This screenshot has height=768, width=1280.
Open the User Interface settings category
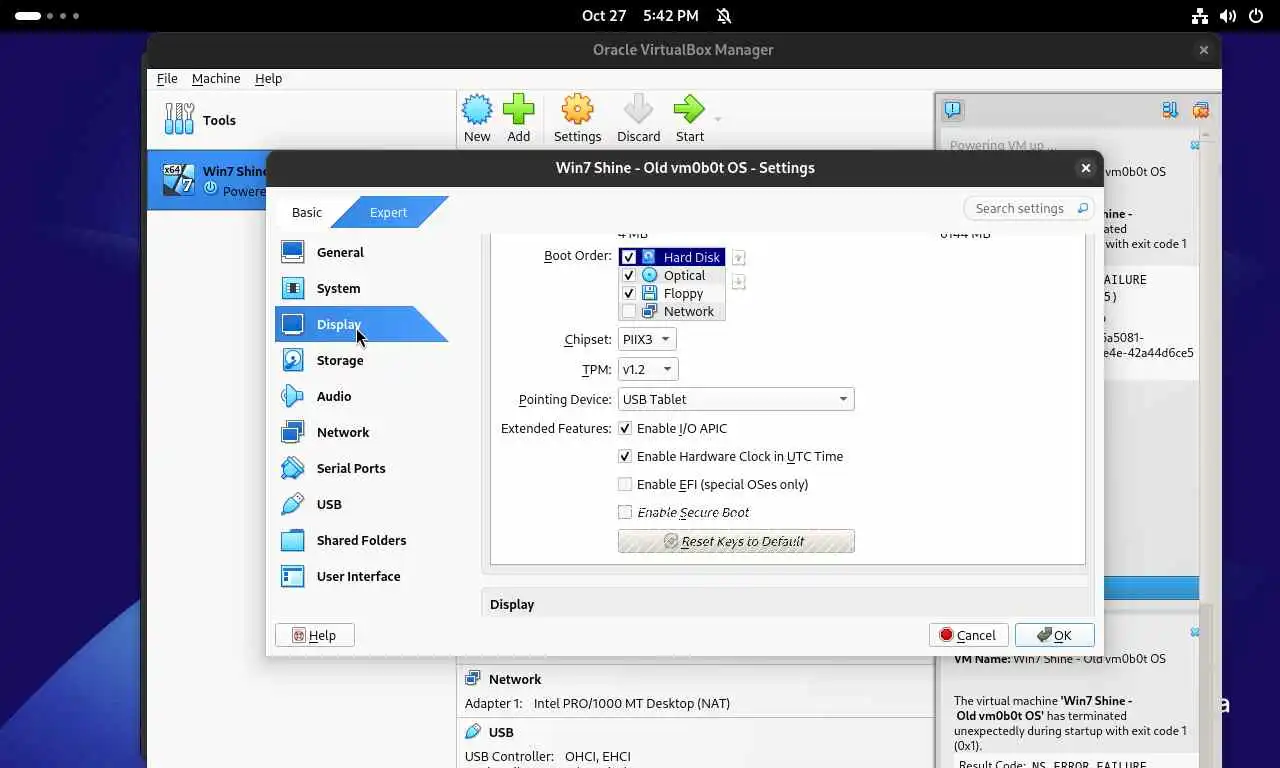pos(360,576)
